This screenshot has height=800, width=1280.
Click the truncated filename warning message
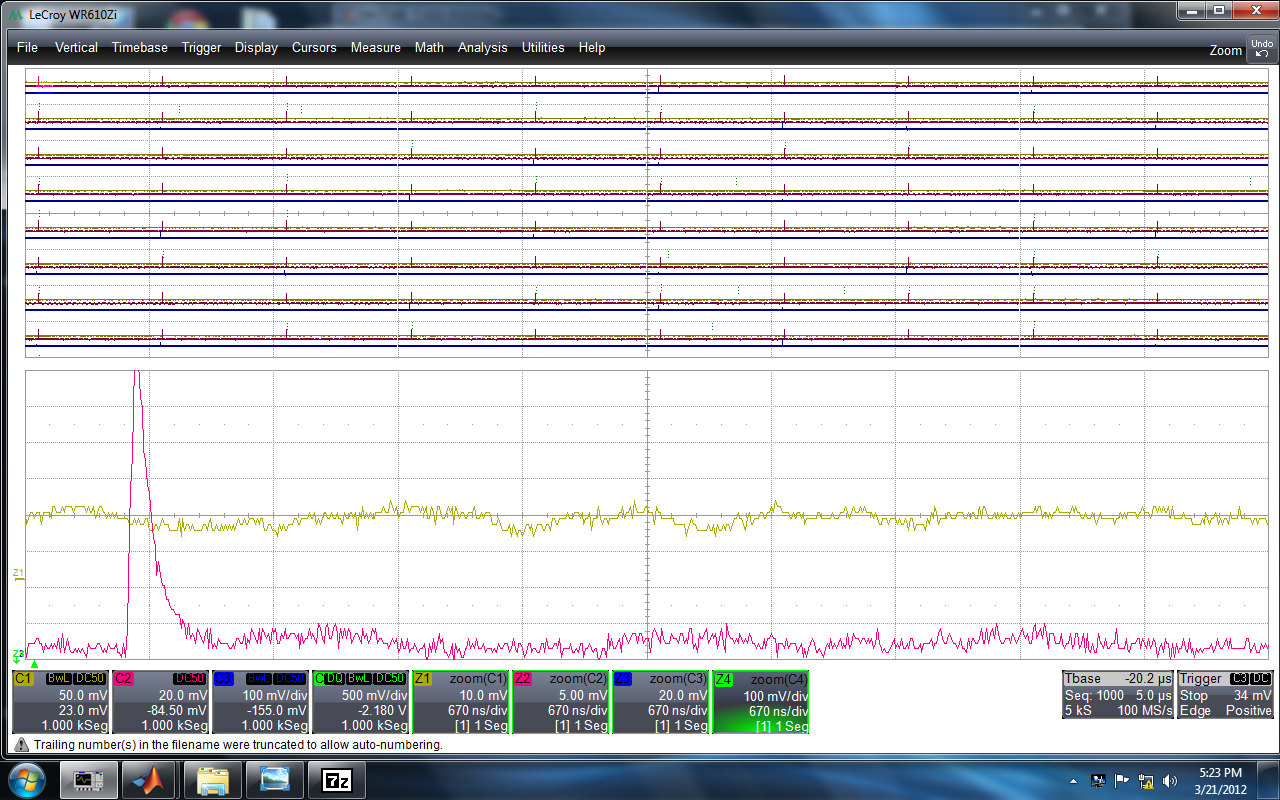[x=238, y=745]
